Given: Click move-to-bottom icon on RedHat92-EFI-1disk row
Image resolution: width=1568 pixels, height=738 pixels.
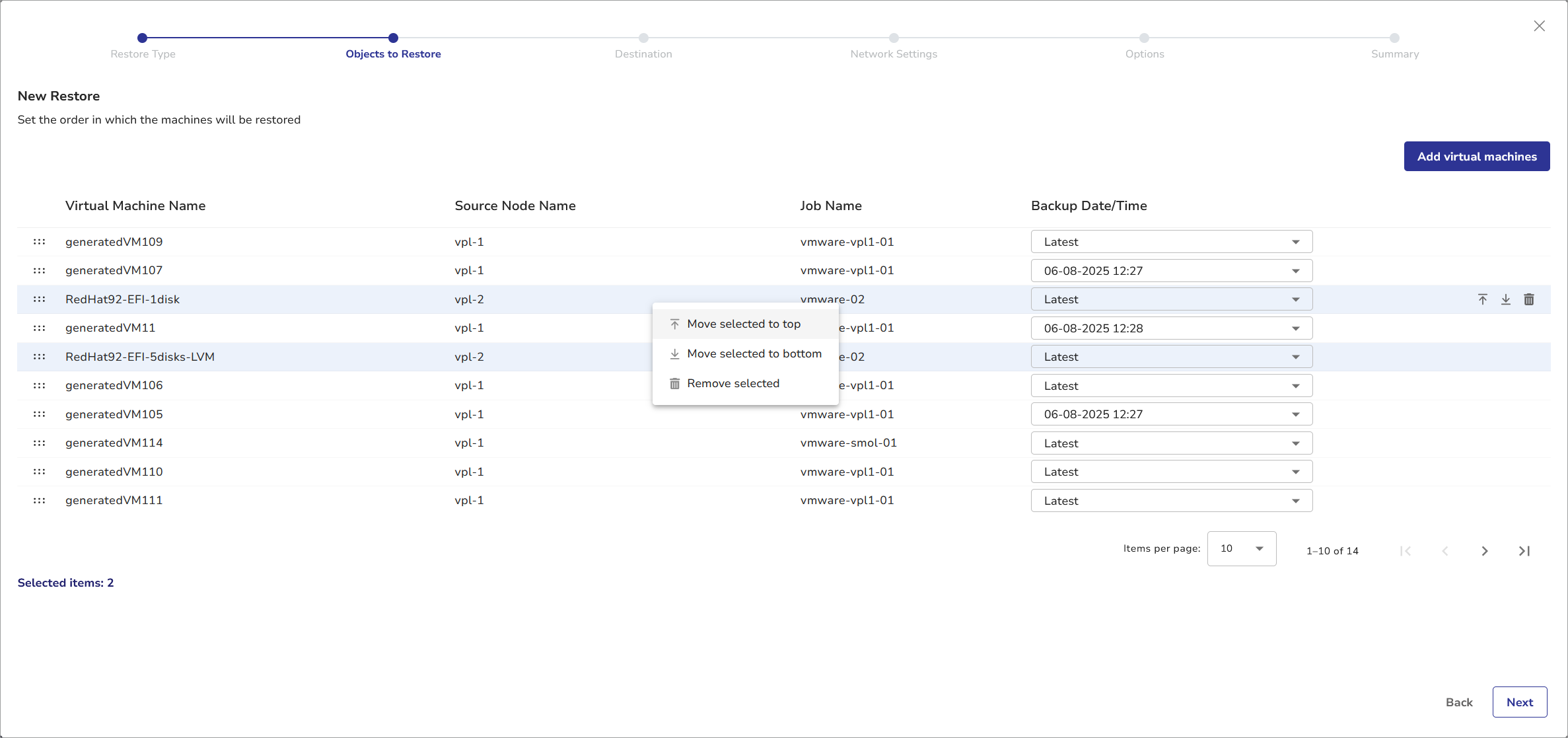Looking at the screenshot, I should (1505, 299).
